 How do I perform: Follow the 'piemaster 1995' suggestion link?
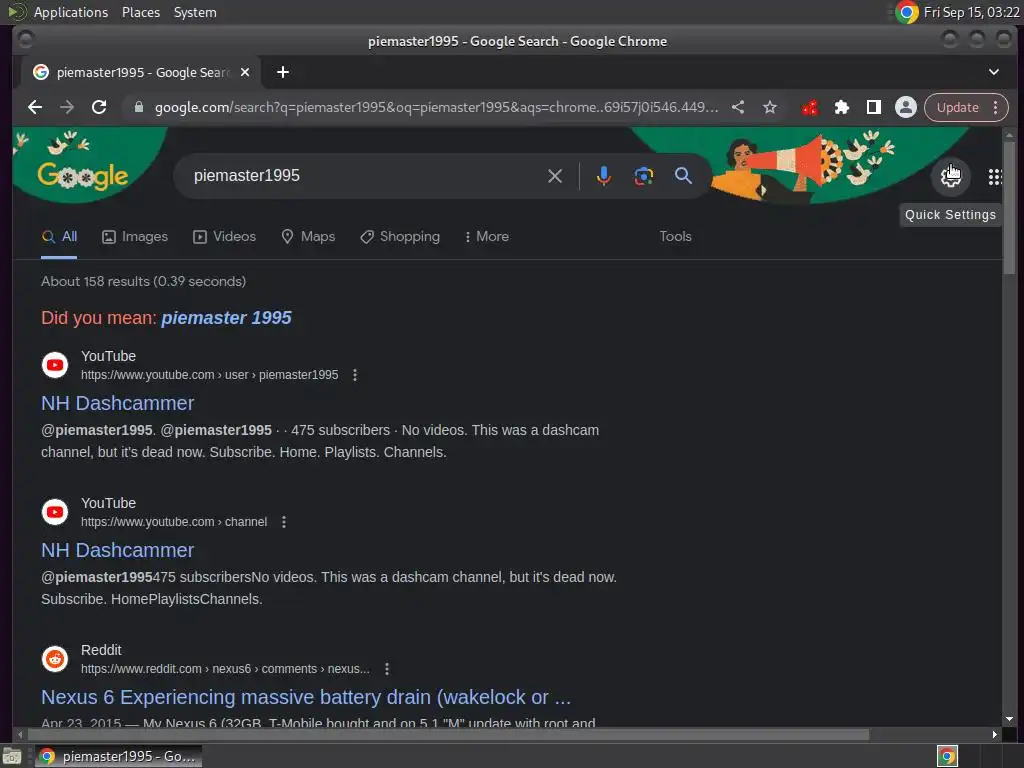tap(226, 318)
